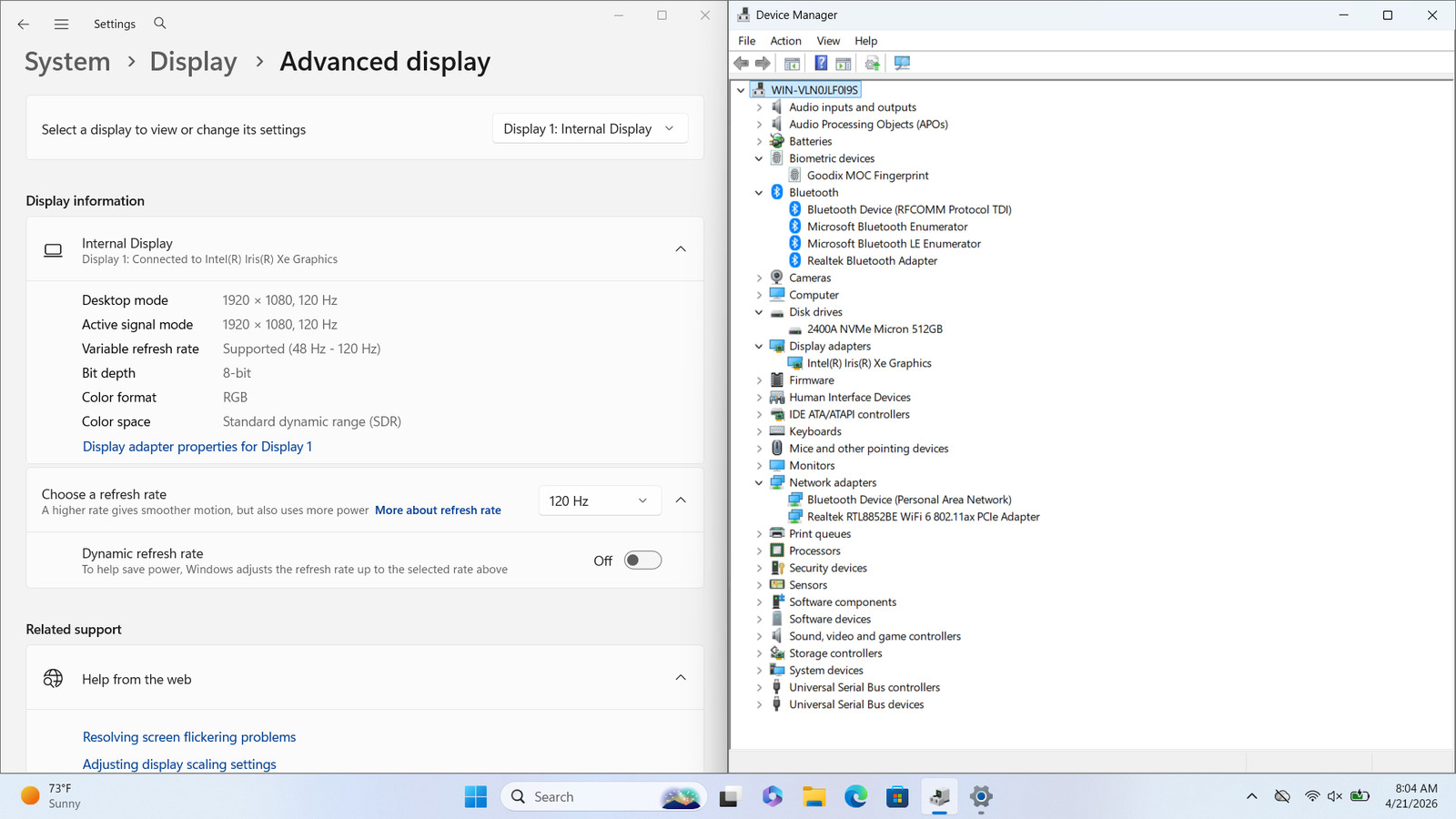Collapse Help from the web section
This screenshot has height=819, width=1456.
point(681,678)
